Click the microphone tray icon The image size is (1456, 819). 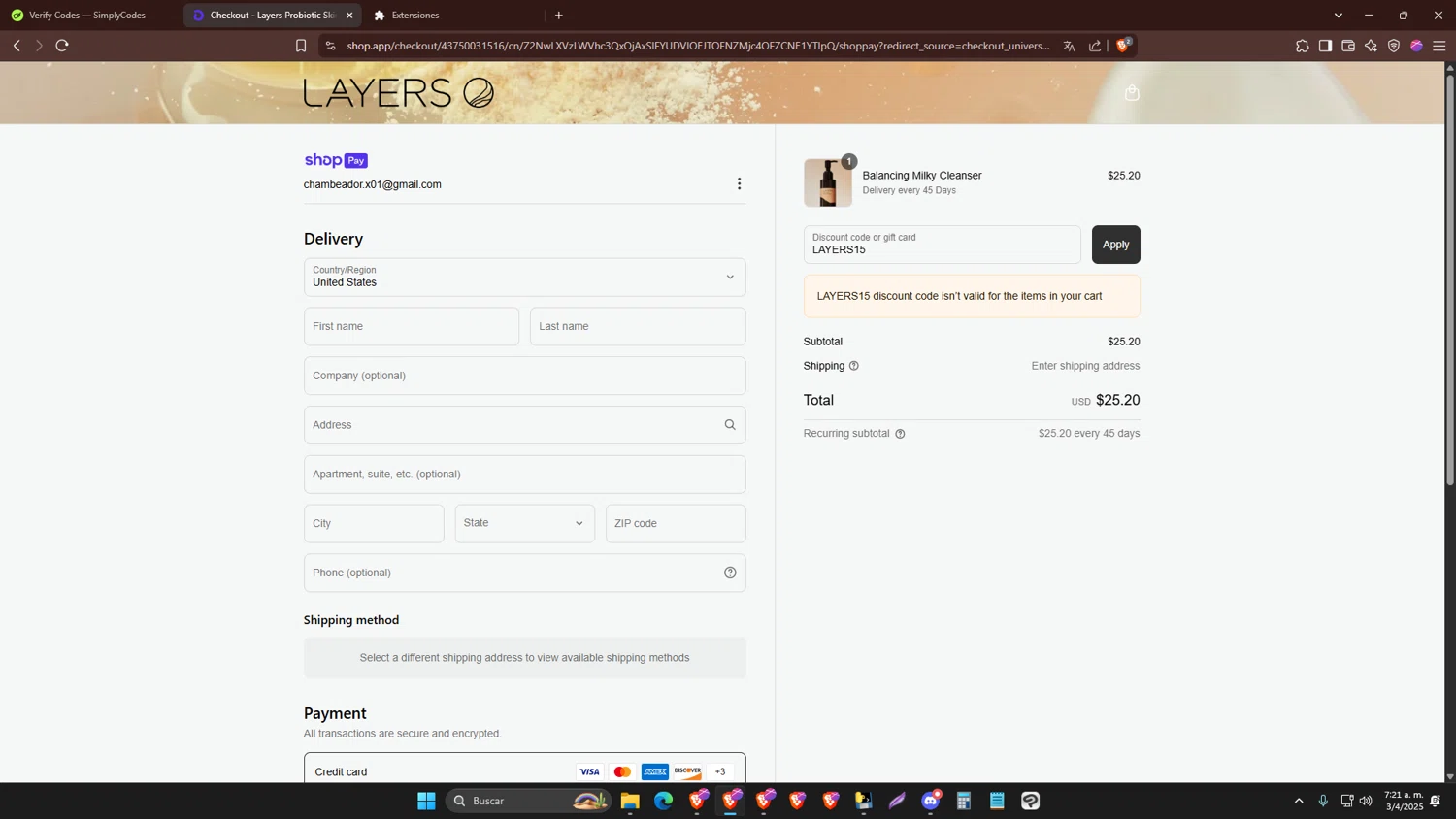pyautogui.click(x=1323, y=801)
